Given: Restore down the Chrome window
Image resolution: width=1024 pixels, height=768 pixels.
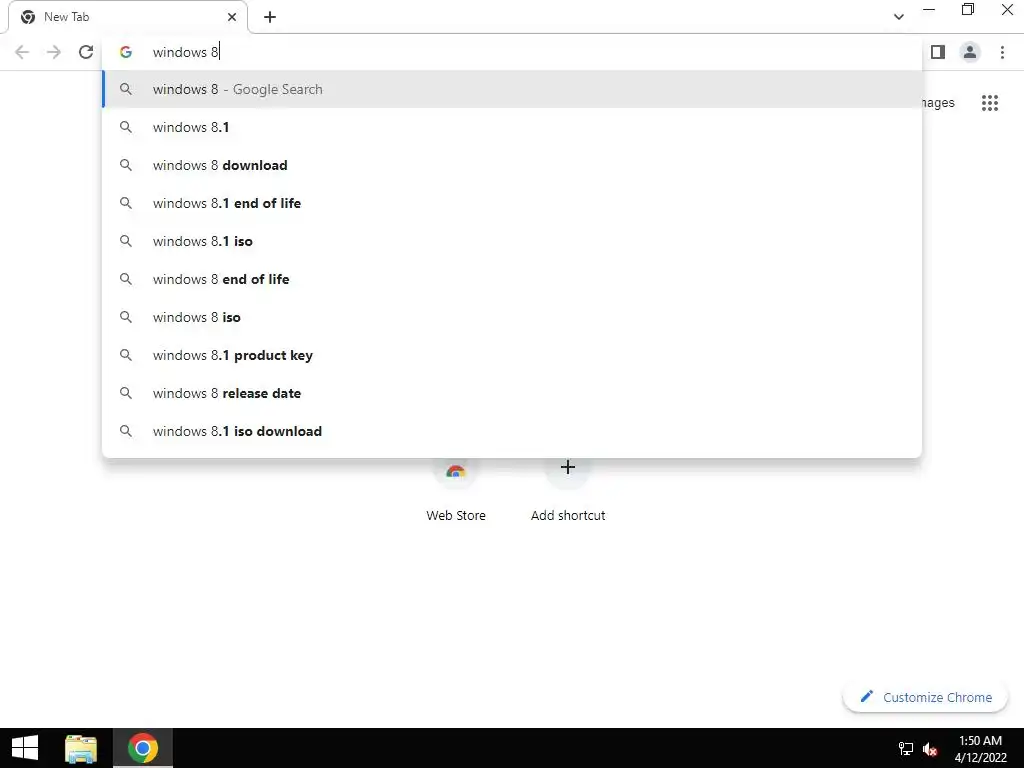Looking at the screenshot, I should 968,10.
